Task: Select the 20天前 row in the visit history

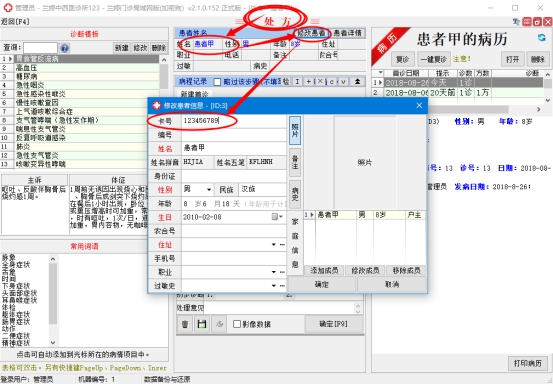Action: (457, 93)
